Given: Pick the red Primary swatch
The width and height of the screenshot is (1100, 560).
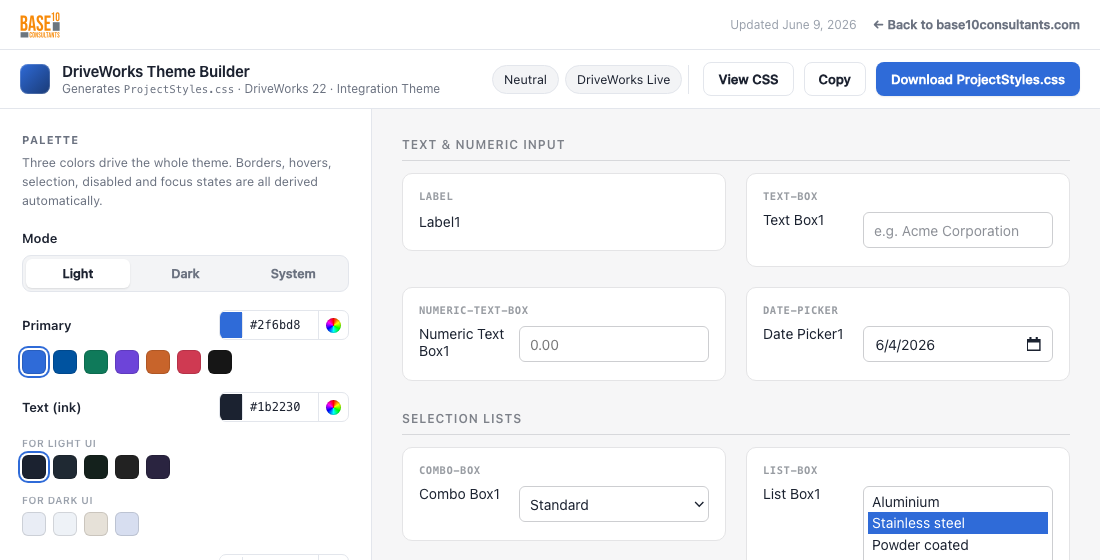Looking at the screenshot, I should (x=189, y=362).
